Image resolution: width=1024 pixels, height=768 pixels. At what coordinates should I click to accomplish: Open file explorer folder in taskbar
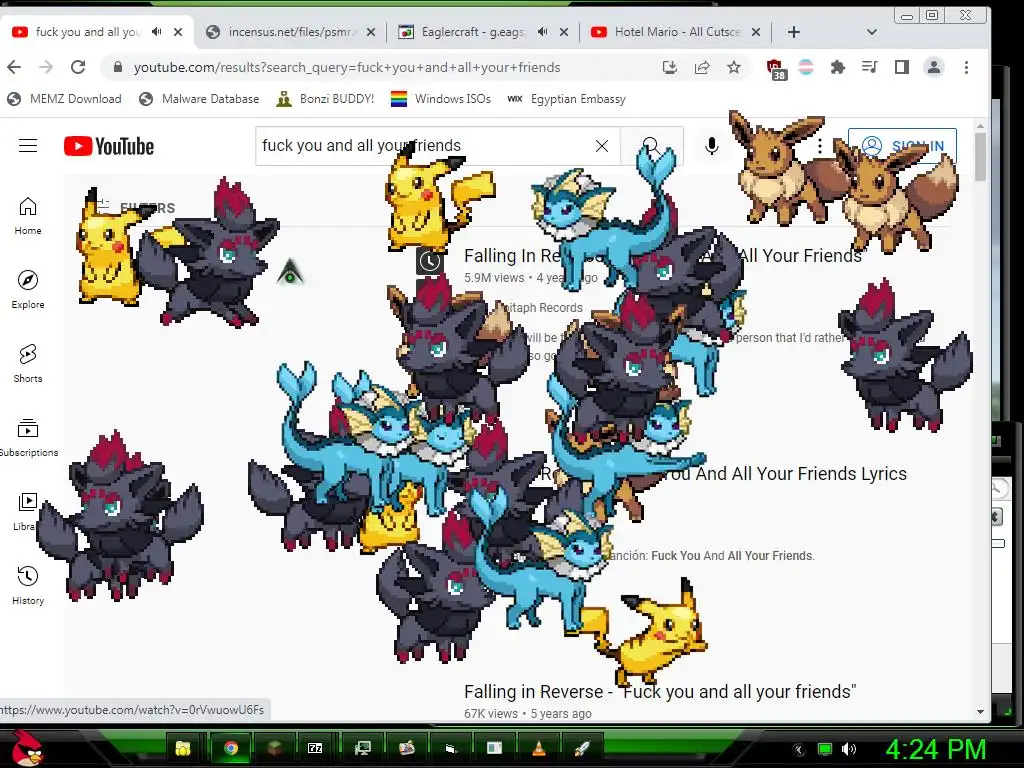[183, 748]
